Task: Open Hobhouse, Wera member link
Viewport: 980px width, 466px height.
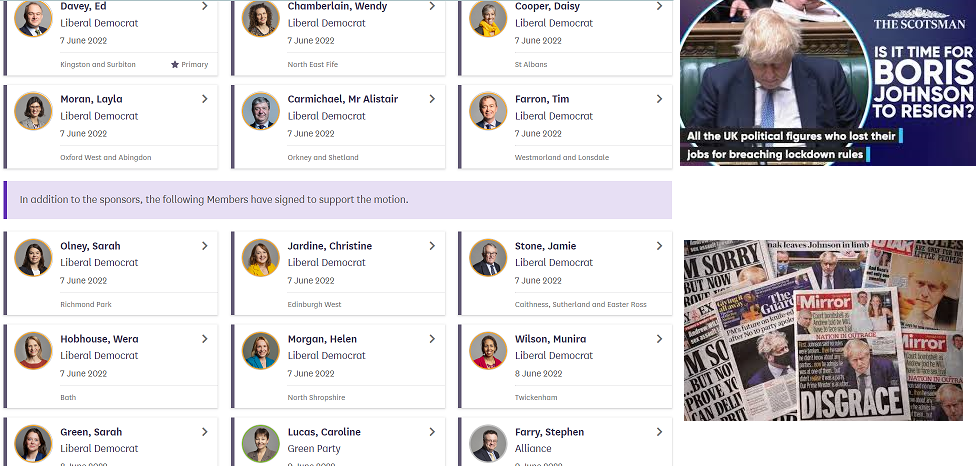Action: 99,339
